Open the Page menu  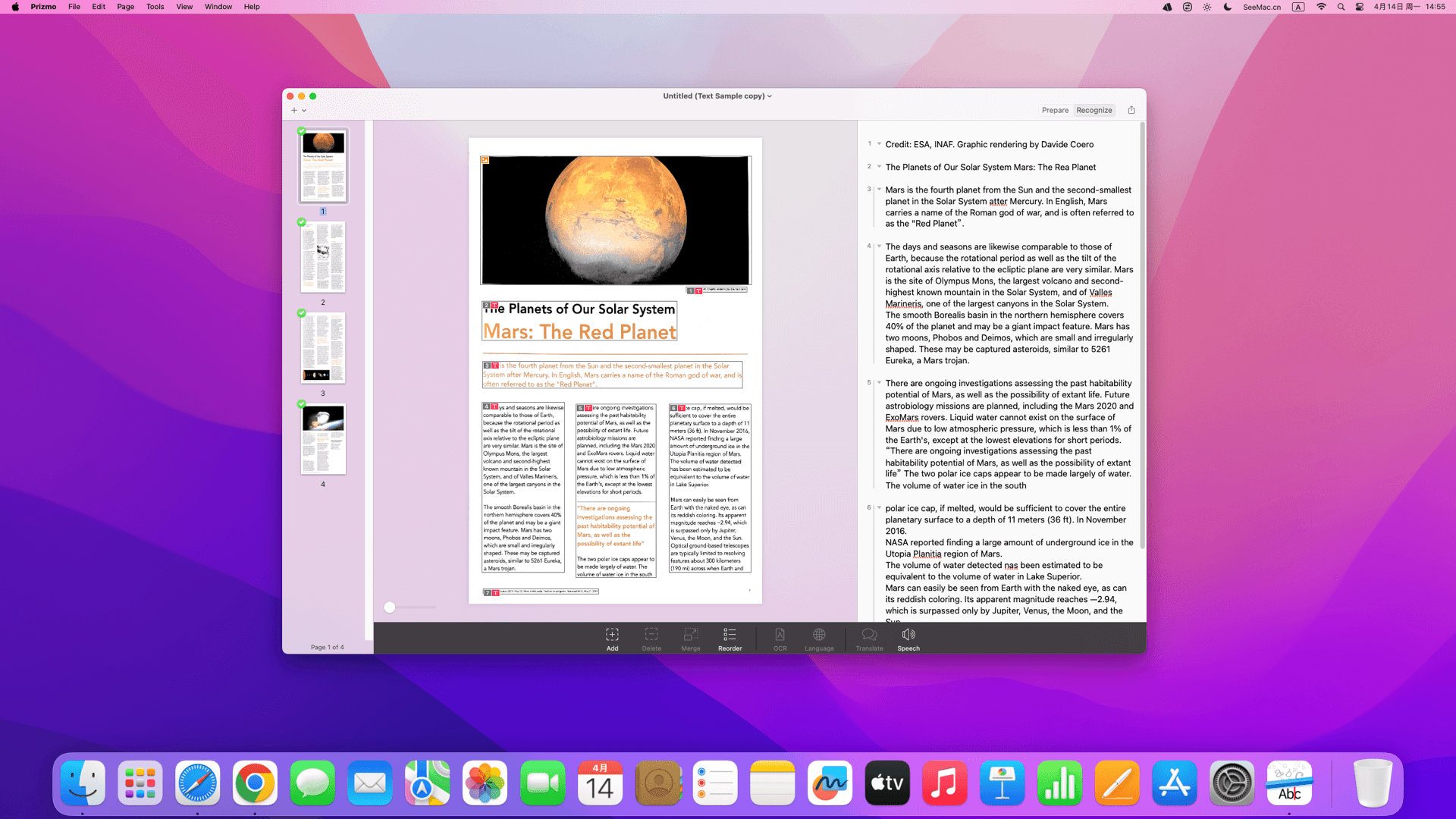(x=125, y=7)
